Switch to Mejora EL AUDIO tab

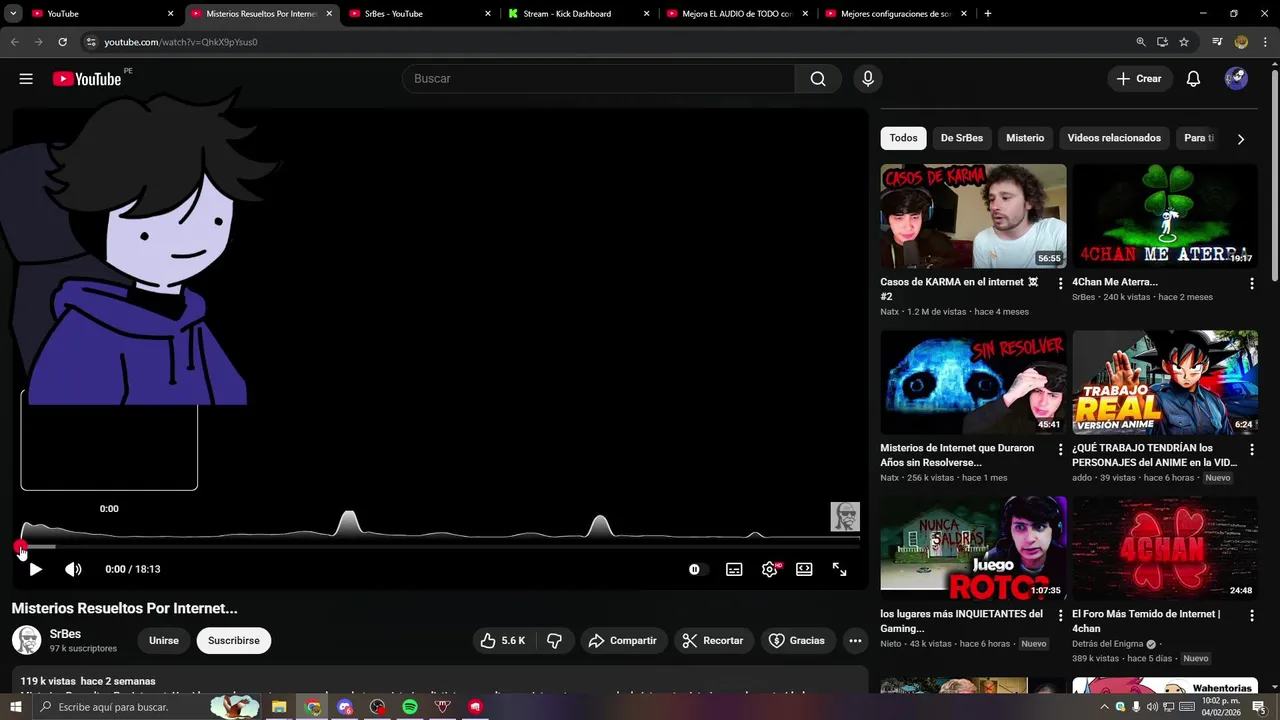point(738,14)
